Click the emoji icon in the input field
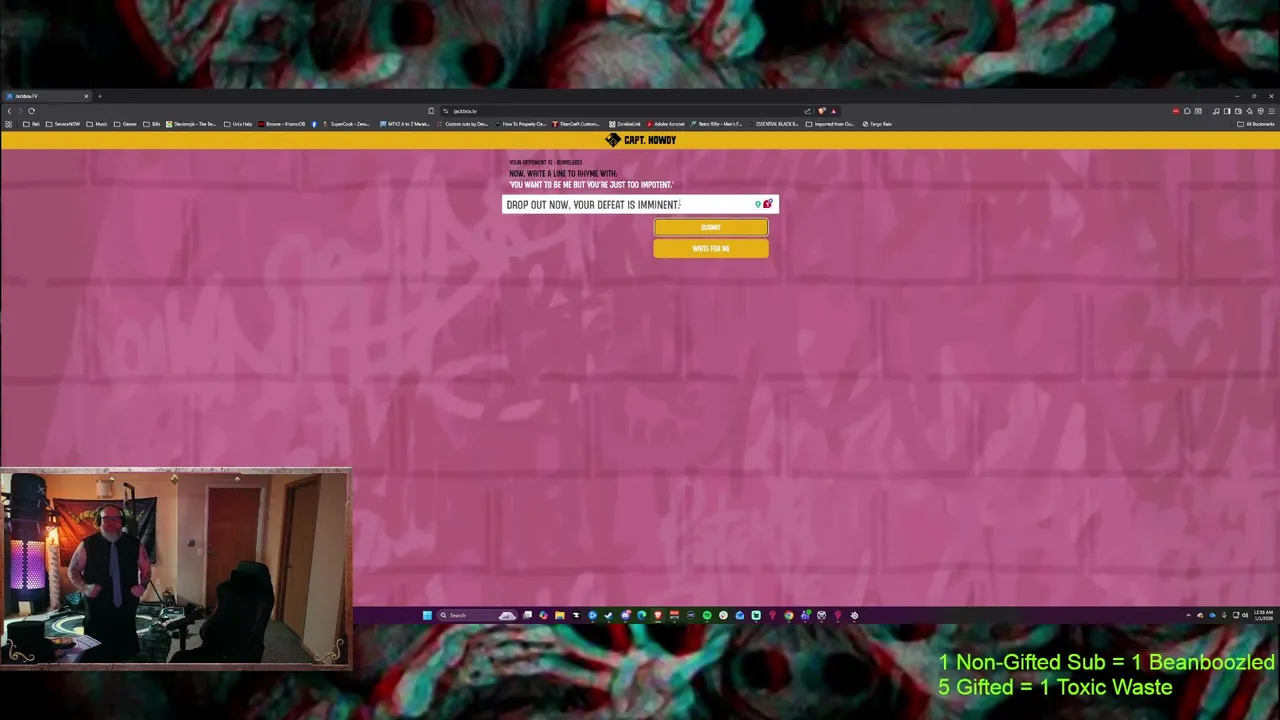1280x720 pixels. tap(768, 204)
